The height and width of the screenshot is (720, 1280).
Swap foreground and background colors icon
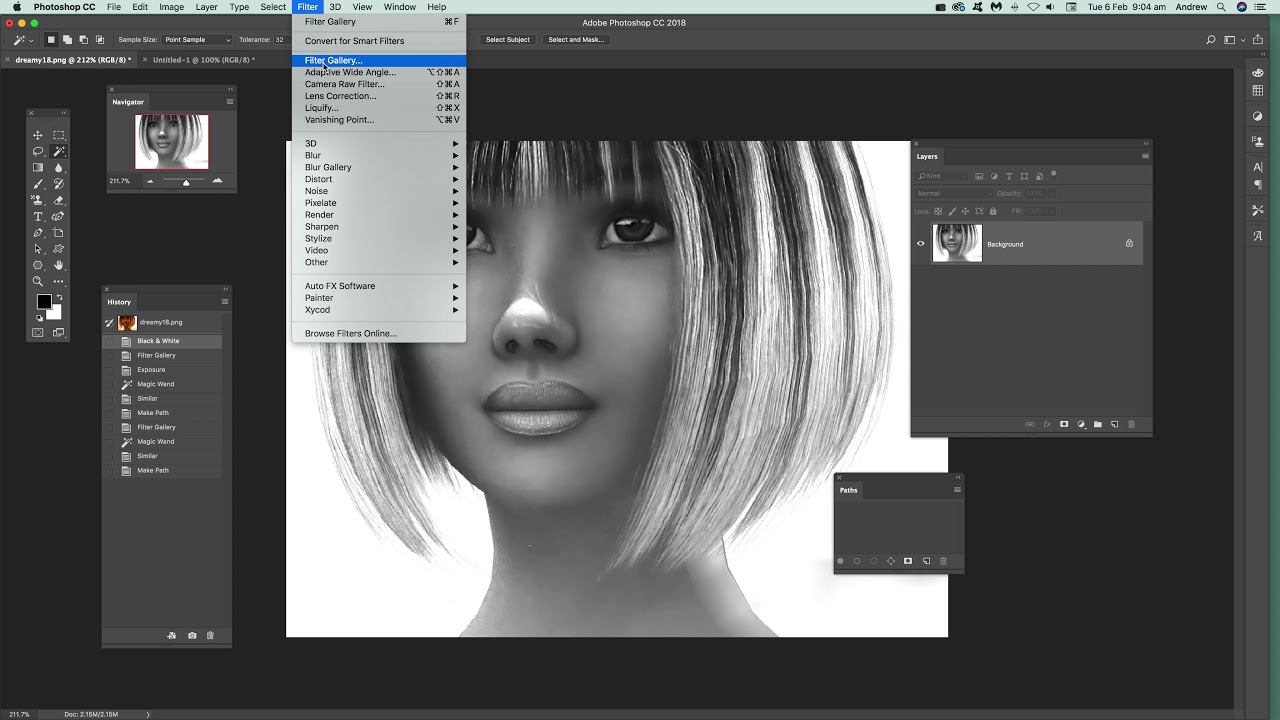pyautogui.click(x=59, y=297)
